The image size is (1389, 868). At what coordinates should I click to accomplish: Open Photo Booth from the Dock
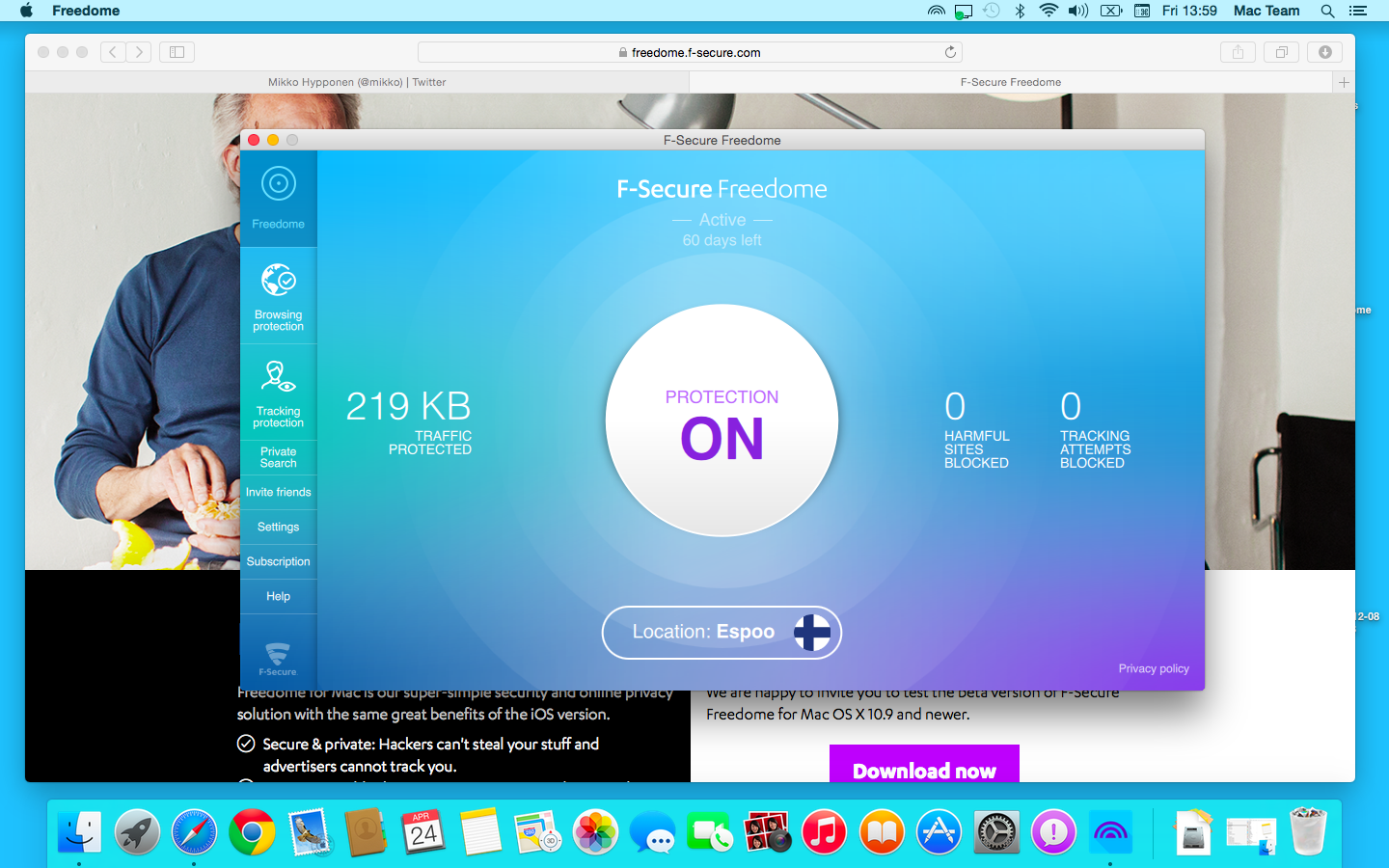(x=767, y=831)
